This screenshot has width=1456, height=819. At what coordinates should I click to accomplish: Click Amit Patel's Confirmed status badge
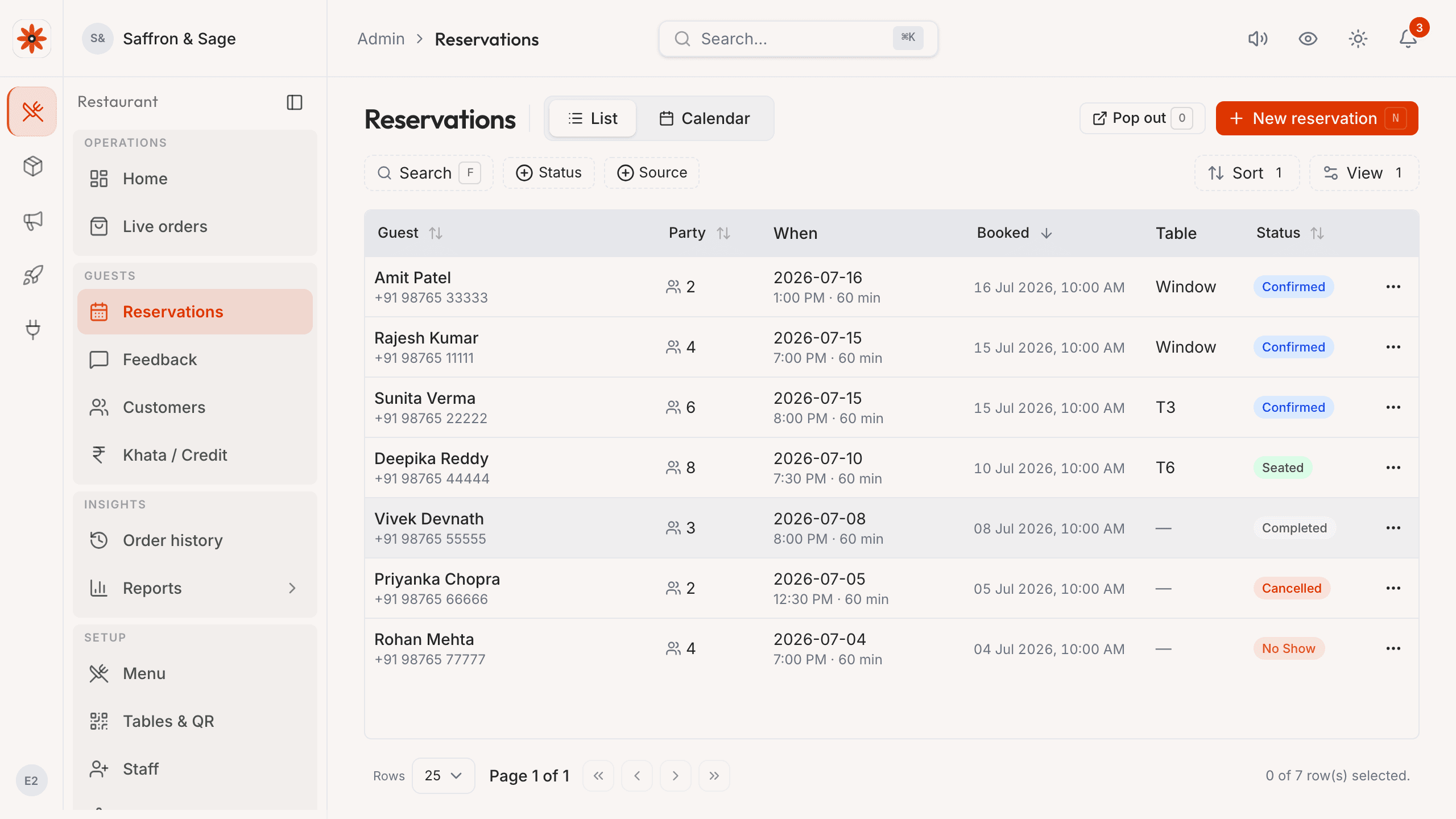tap(1293, 287)
